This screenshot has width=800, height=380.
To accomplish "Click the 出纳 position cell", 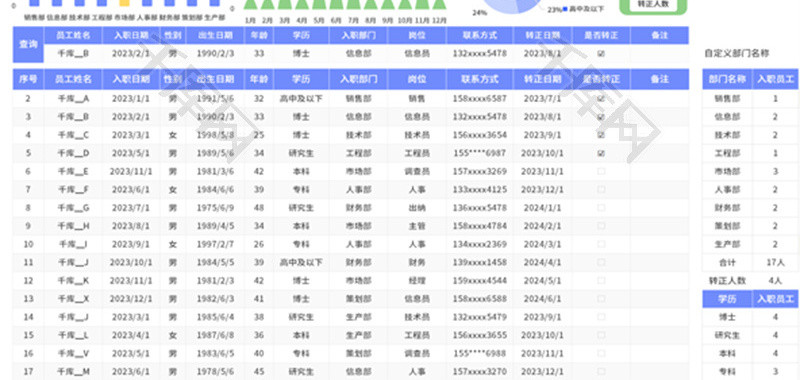I will (417, 208).
